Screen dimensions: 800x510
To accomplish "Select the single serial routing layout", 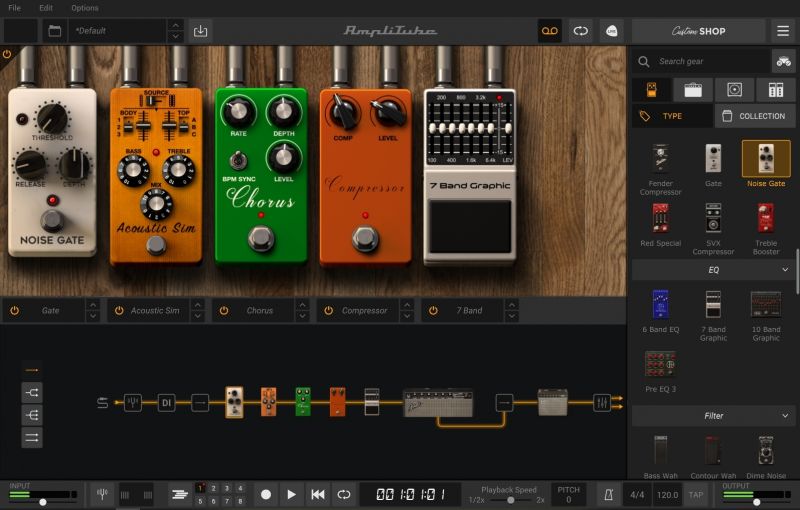I will tap(32, 370).
